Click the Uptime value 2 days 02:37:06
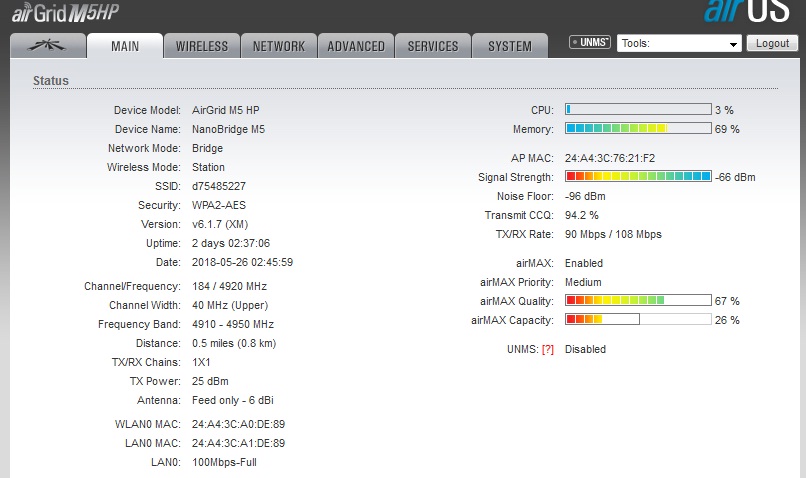 pos(231,243)
